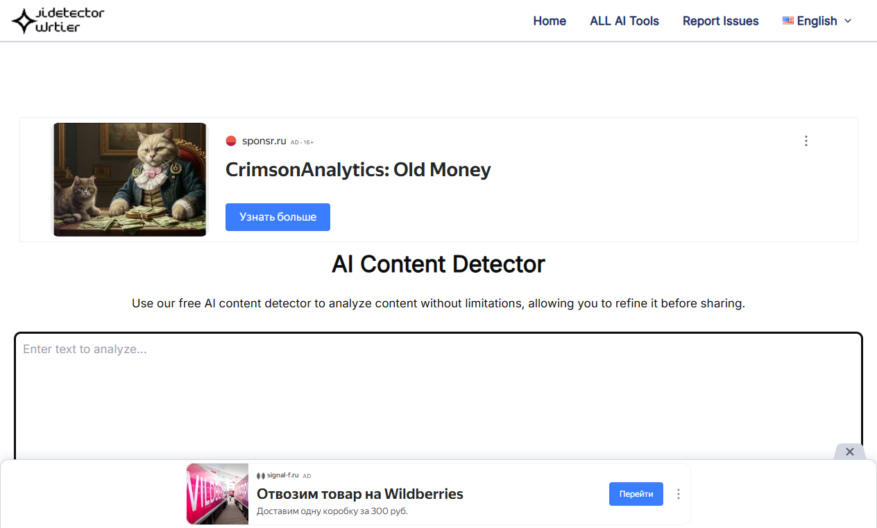The height and width of the screenshot is (528, 877).
Task: Click the flag icon beside English
Action: [788, 21]
